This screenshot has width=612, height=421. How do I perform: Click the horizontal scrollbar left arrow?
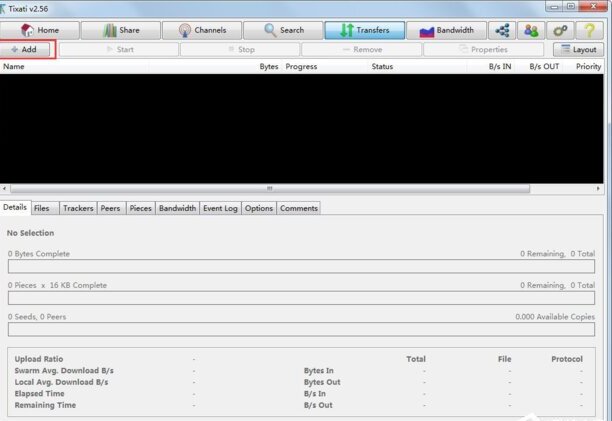pyautogui.click(x=4, y=188)
